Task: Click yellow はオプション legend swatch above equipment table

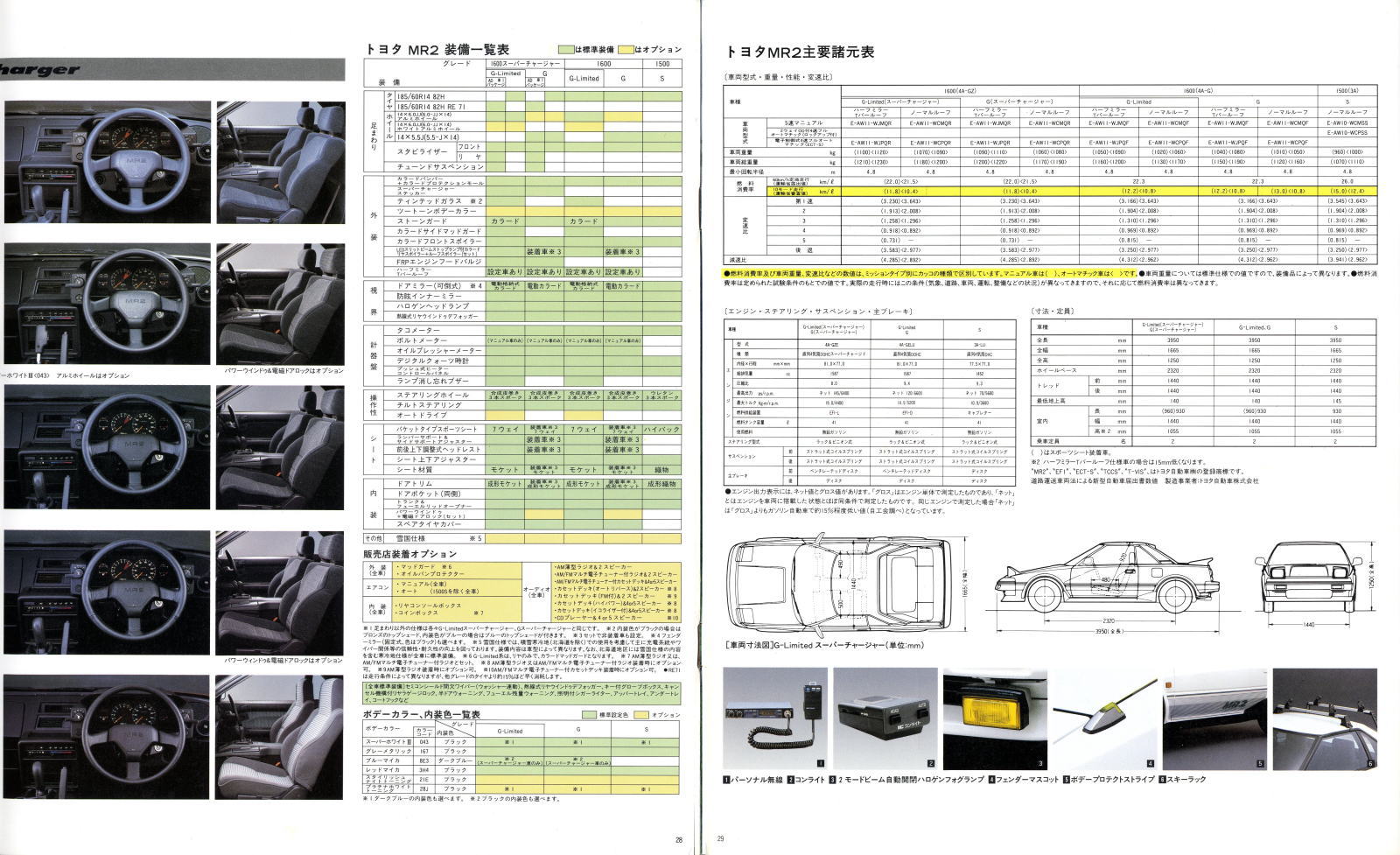Action: (628, 49)
